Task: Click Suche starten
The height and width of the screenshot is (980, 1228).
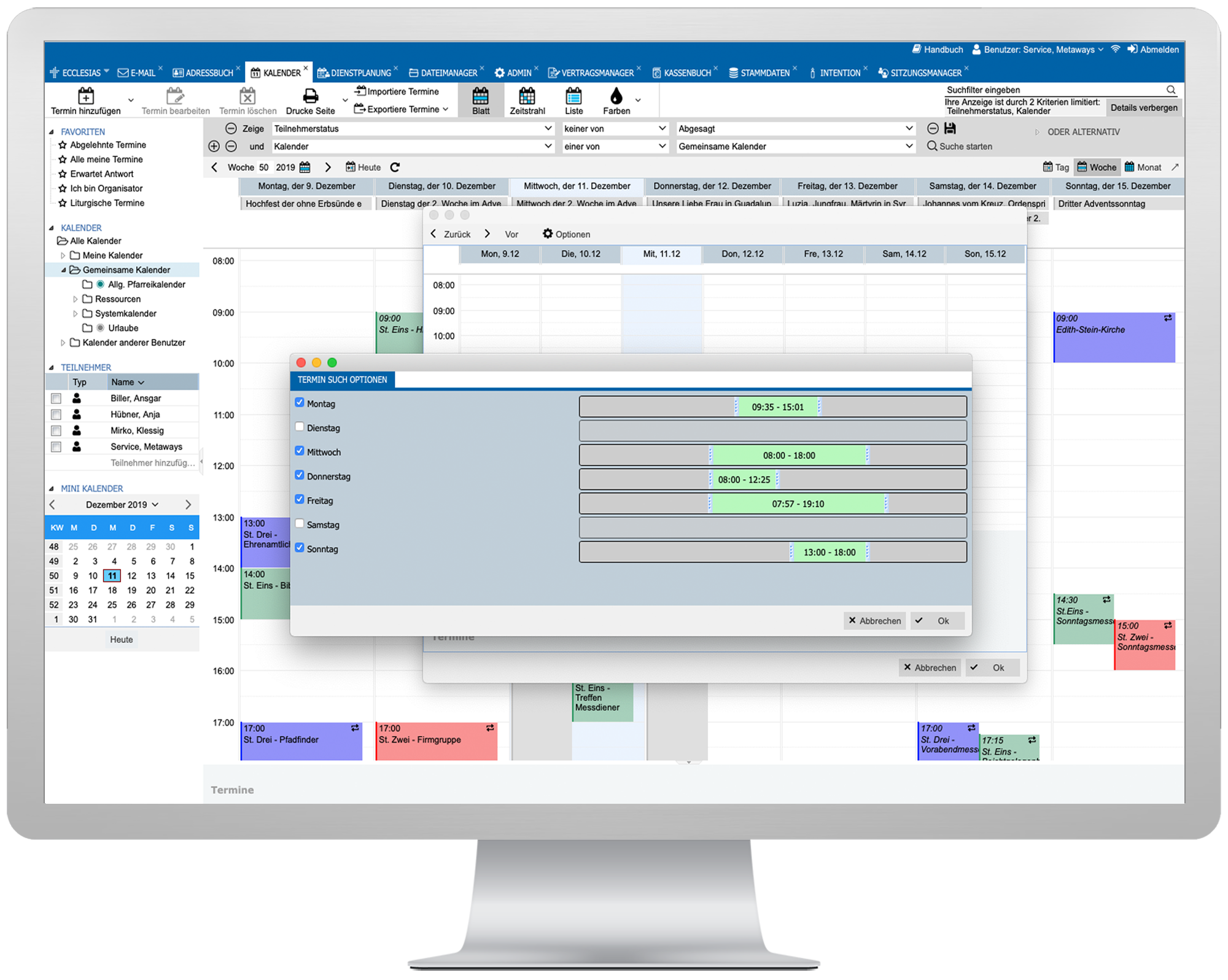Action: 959,146
